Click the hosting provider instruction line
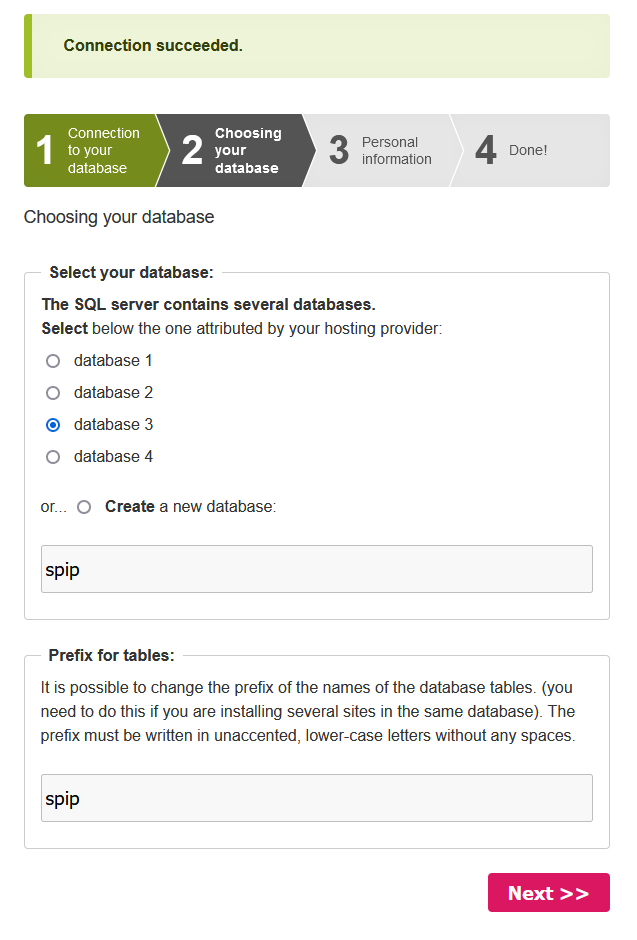The width and height of the screenshot is (637, 940). (x=241, y=328)
